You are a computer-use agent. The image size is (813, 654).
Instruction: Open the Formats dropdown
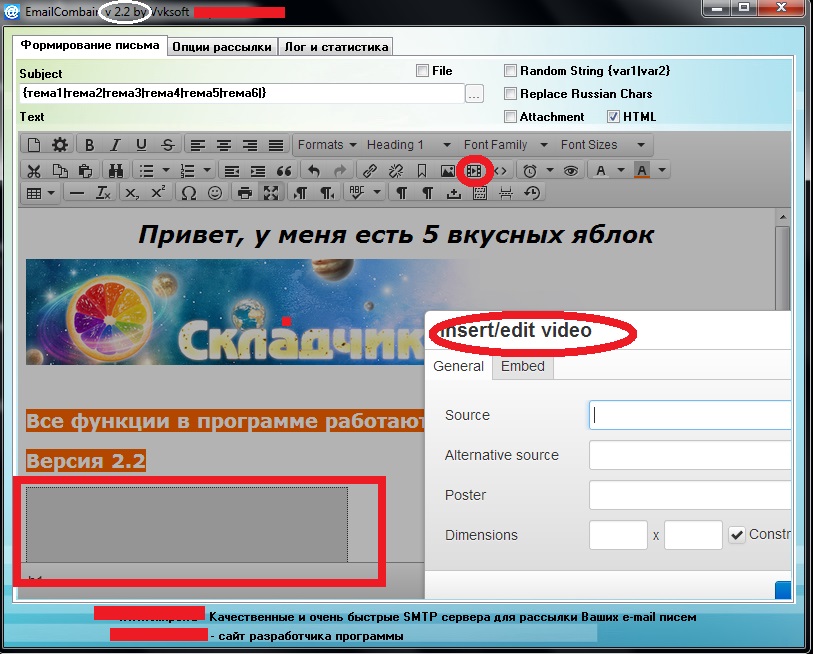[x=327, y=145]
